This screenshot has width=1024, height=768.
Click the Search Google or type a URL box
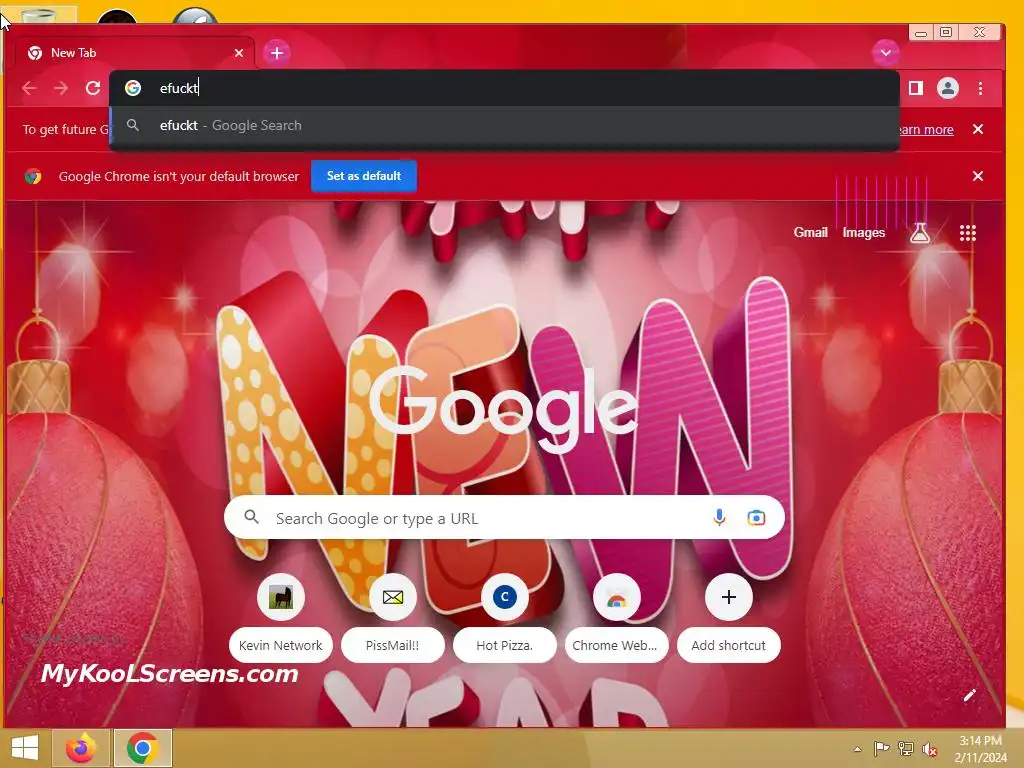tap(504, 518)
